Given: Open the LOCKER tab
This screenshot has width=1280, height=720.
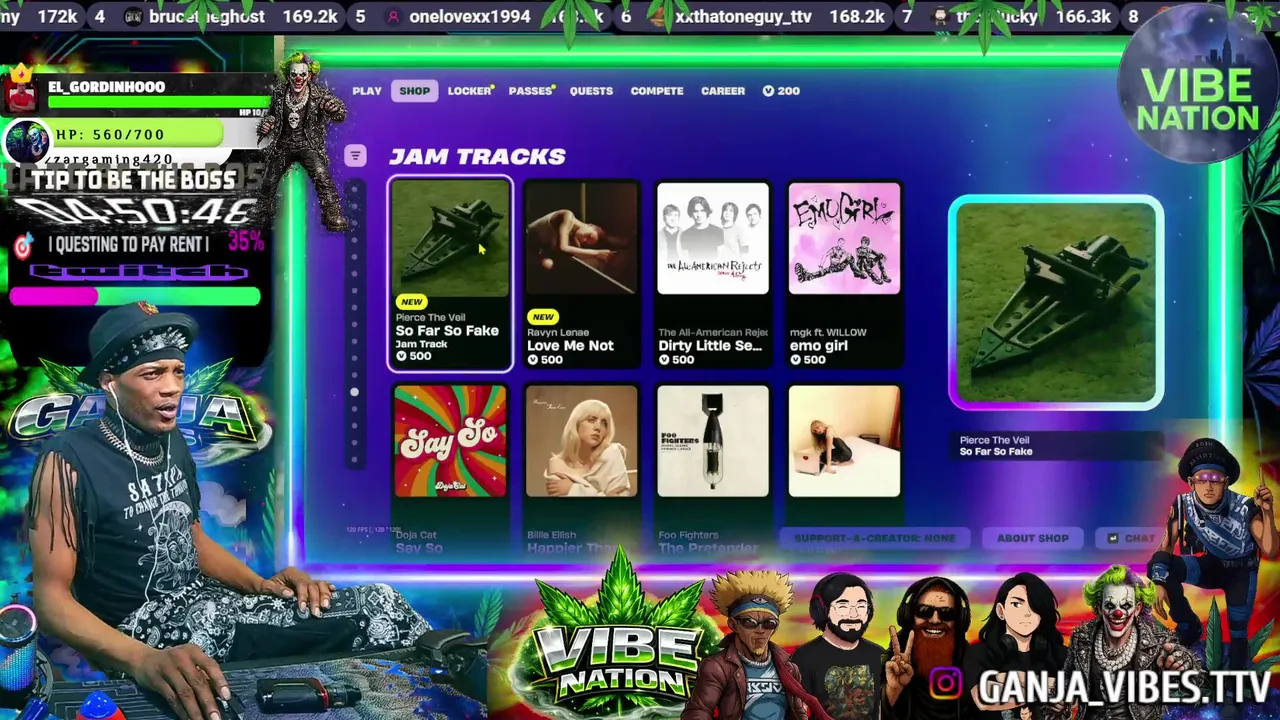Looking at the screenshot, I should point(469,91).
